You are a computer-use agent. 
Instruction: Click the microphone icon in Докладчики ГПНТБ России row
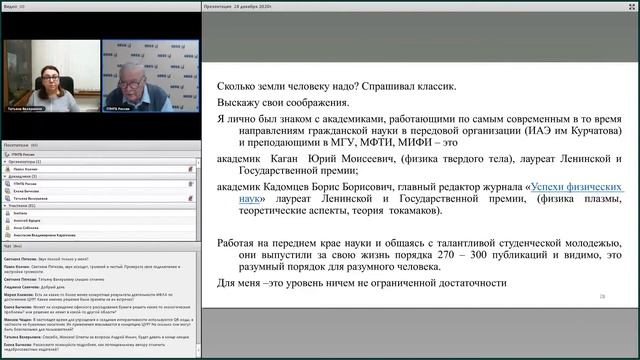coord(190,184)
